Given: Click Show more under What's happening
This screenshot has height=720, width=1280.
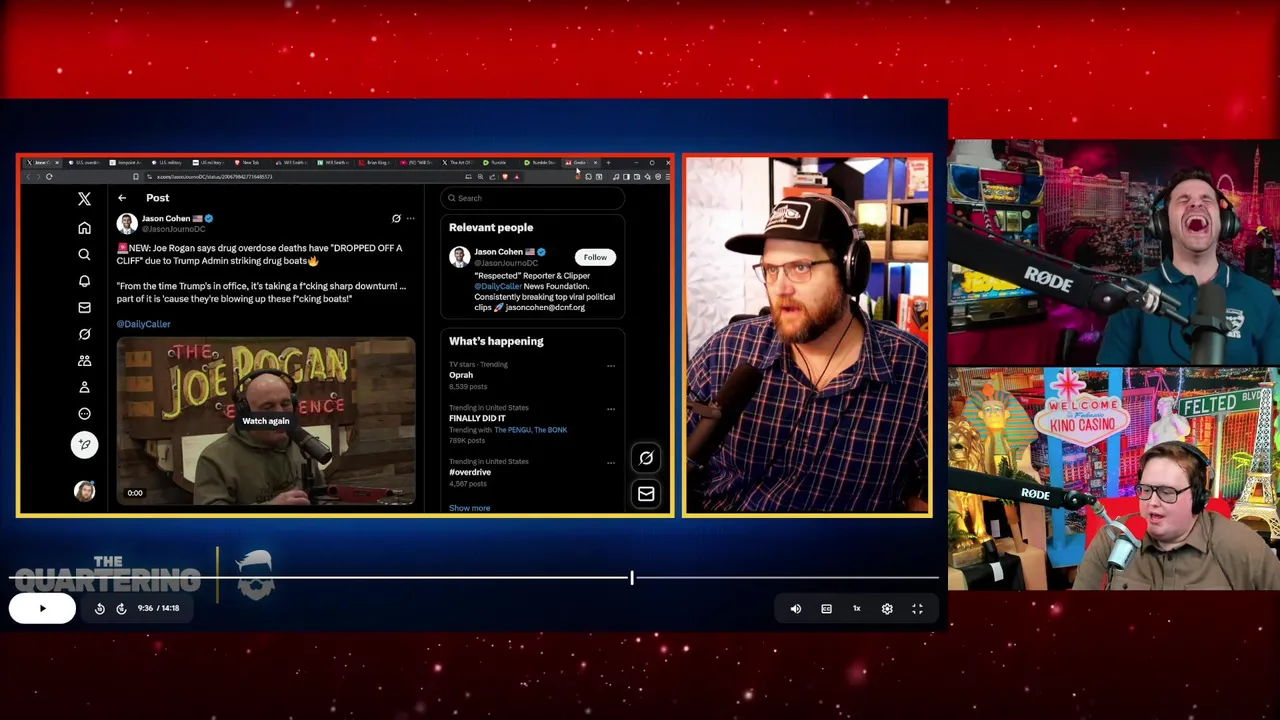Looking at the screenshot, I should [469, 508].
